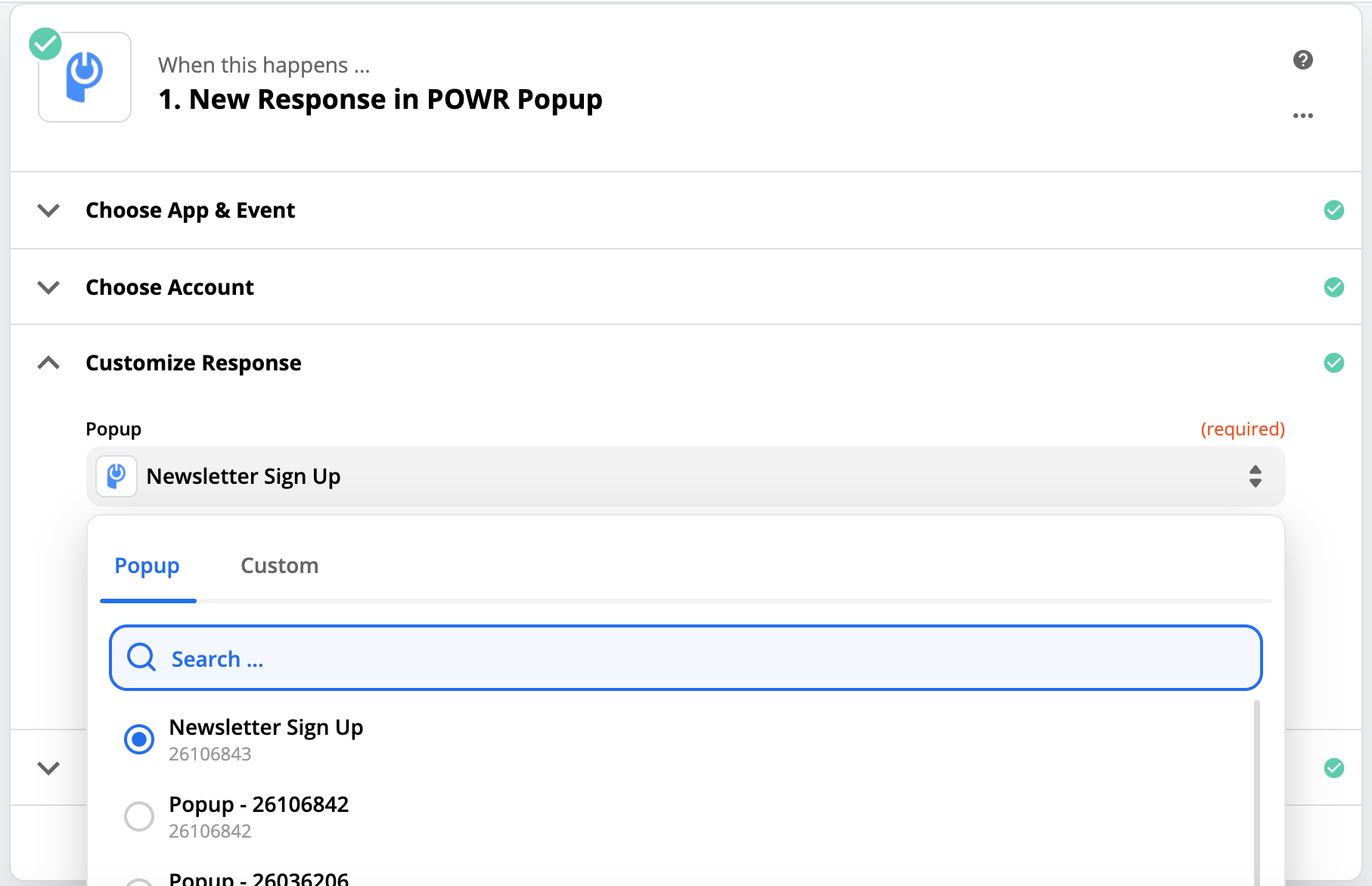The height and width of the screenshot is (886, 1372).
Task: Click the Customize Response heading
Action: (194, 363)
